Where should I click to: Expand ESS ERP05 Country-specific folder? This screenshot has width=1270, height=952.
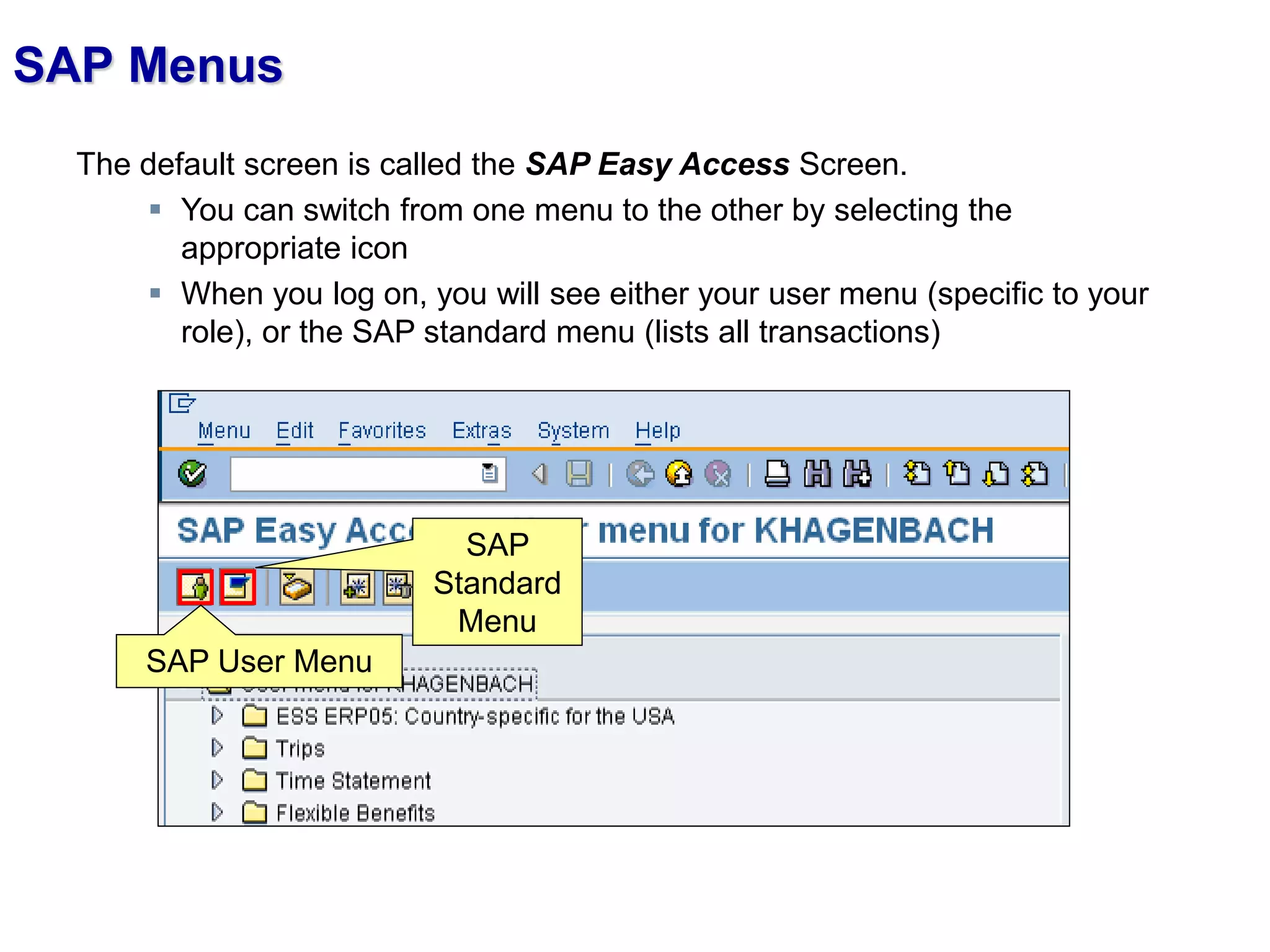(216, 716)
